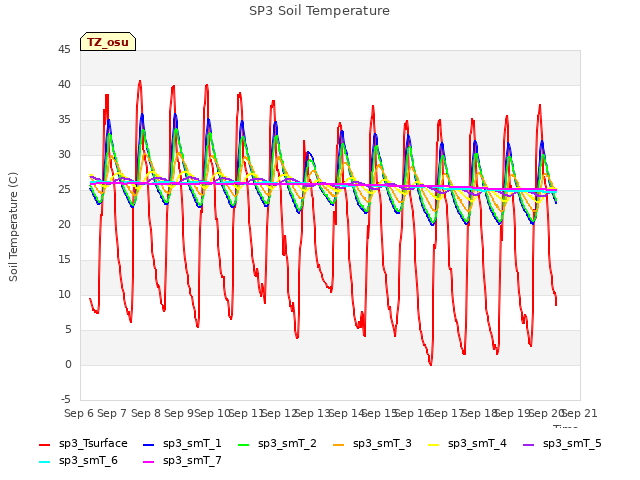Screen dimensions: 640x480
Task: Click the 20 y-axis tick label
Action: 64,224
